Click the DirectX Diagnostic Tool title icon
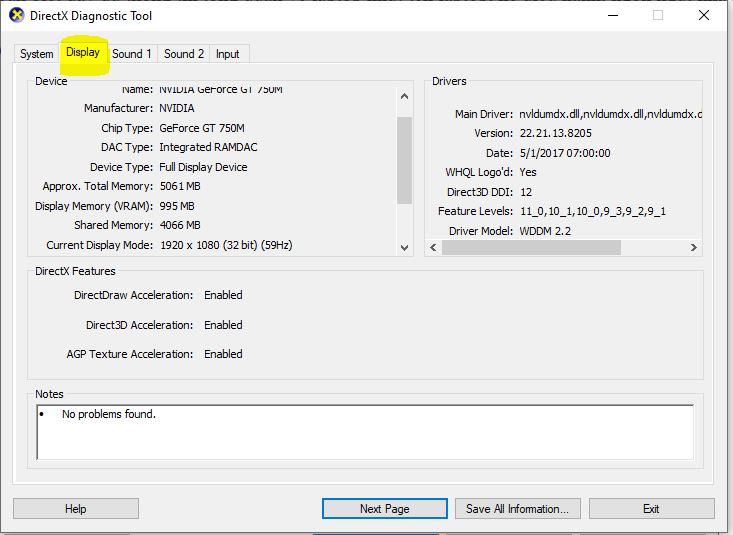Viewport: 733px width, 535px height. 16,15
